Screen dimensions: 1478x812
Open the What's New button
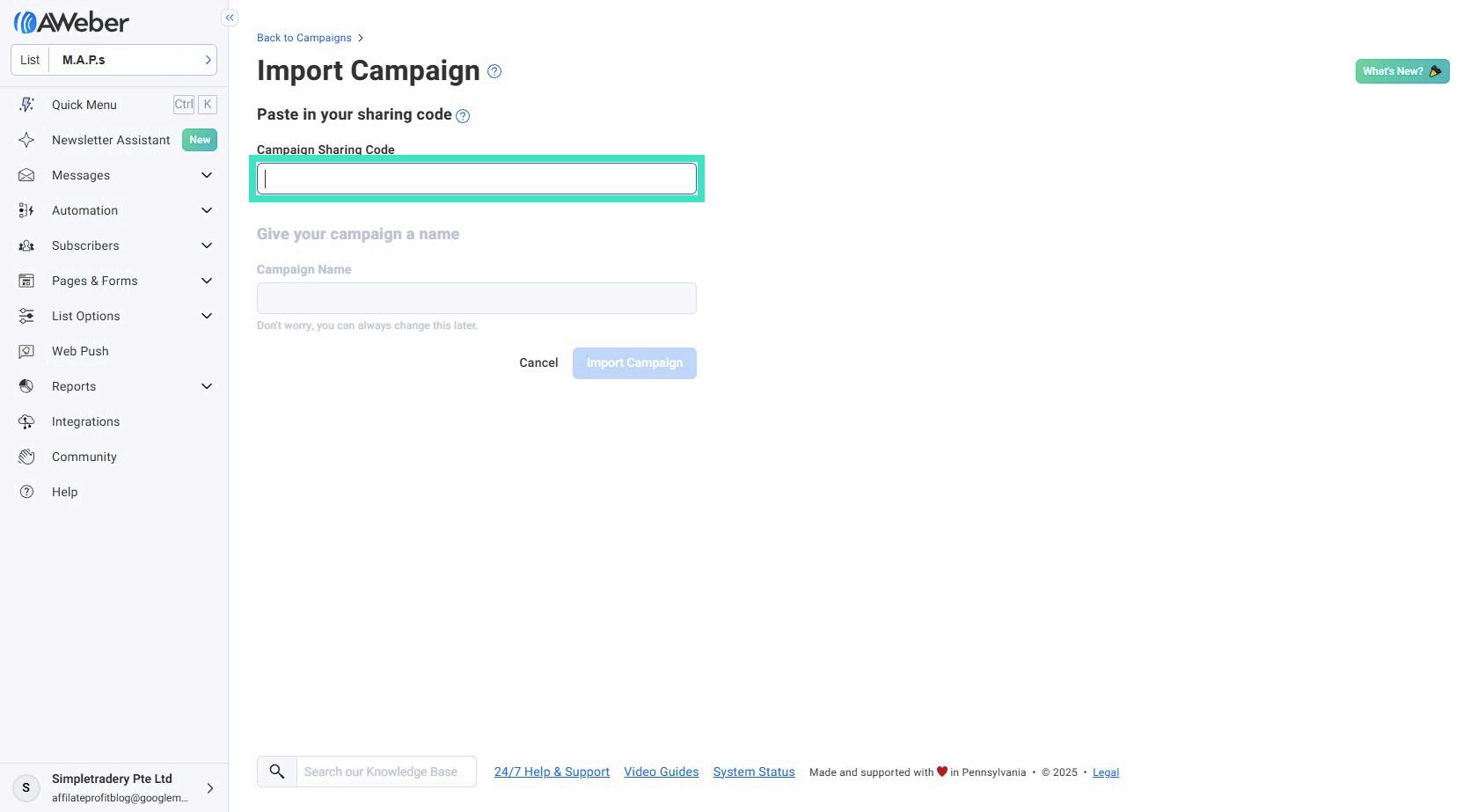(1402, 71)
